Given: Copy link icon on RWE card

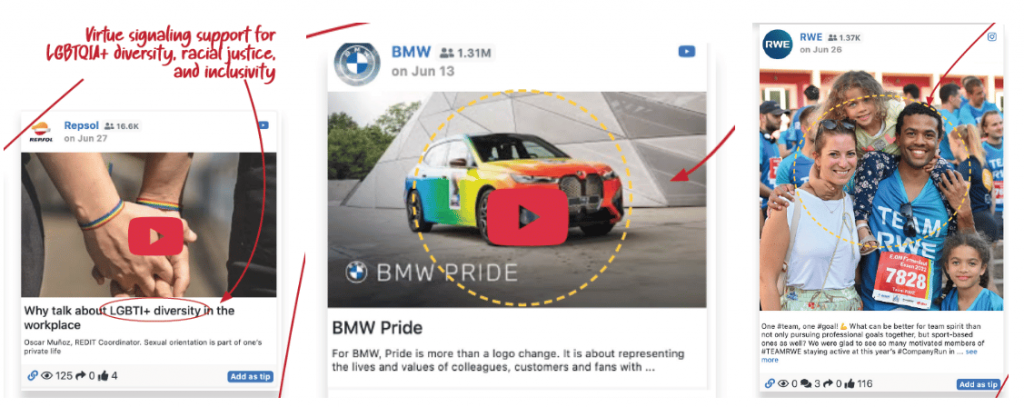Looking at the screenshot, I should tap(769, 383).
